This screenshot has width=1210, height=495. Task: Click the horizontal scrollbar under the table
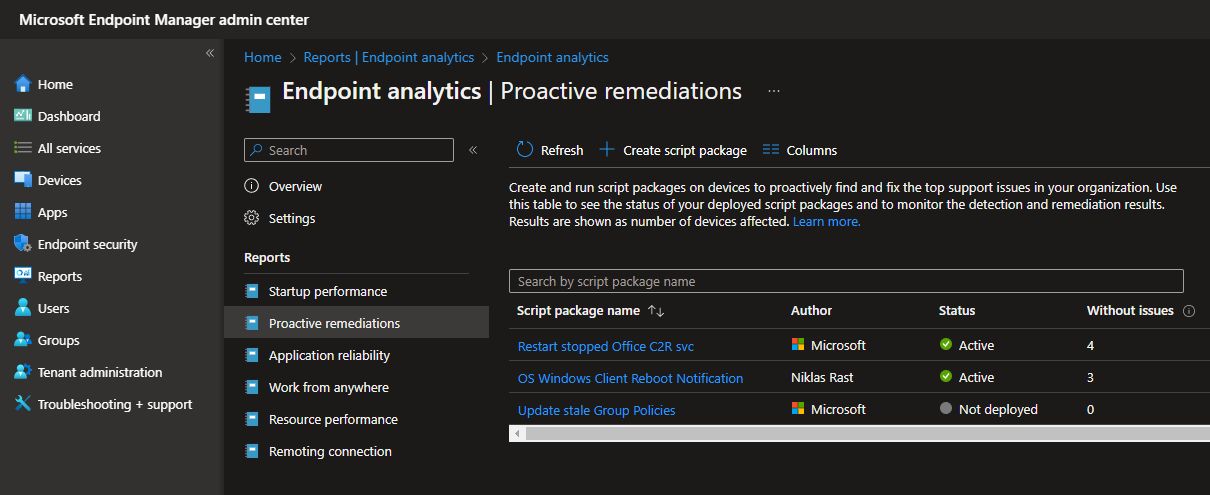pos(860,434)
